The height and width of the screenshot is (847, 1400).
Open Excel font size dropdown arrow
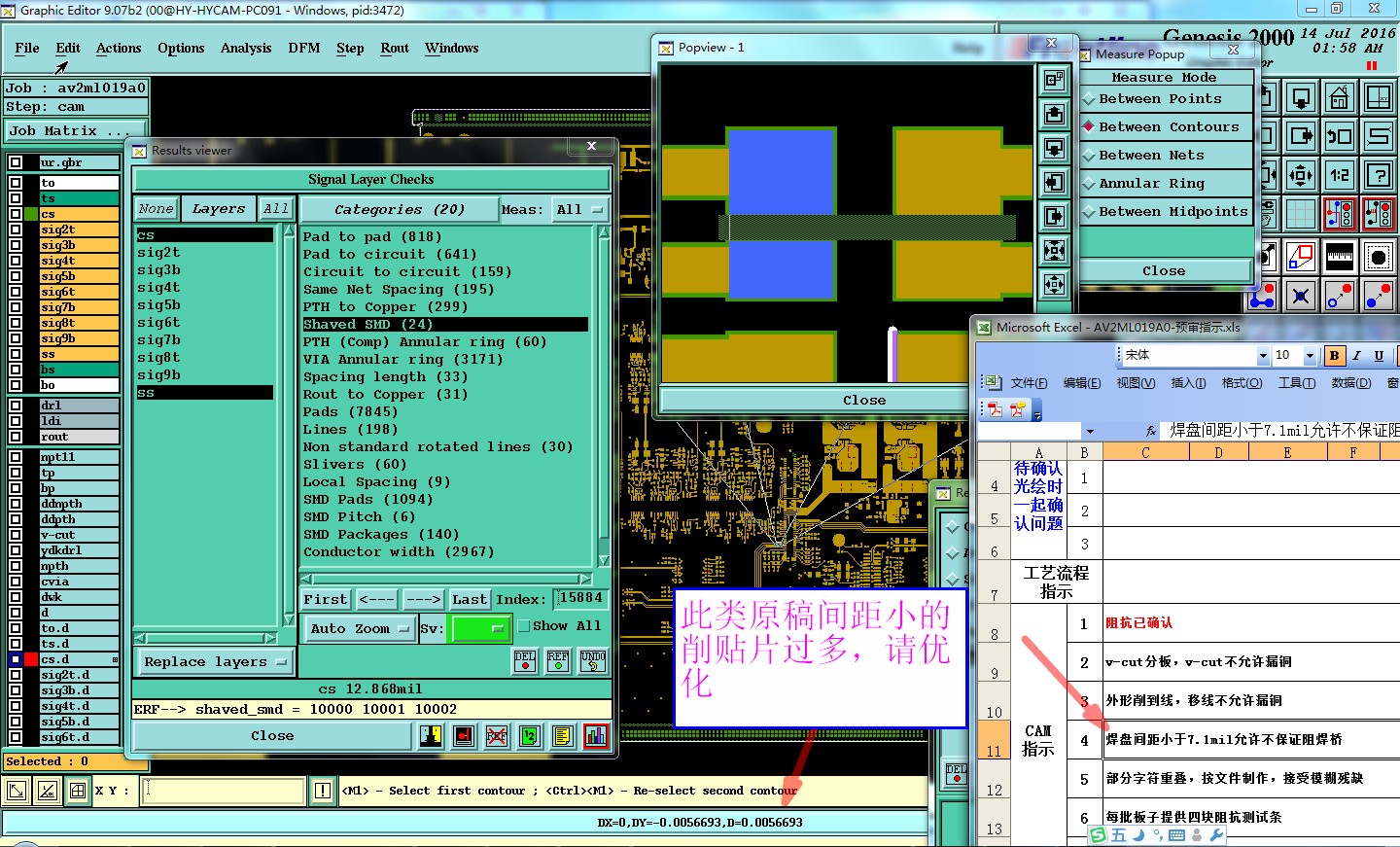1310,356
